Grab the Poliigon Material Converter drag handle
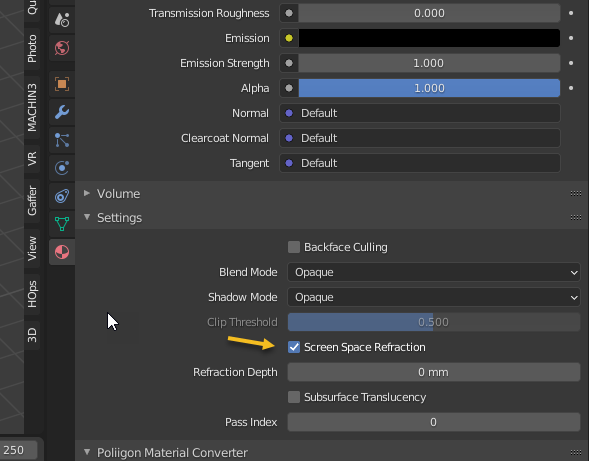 coord(575,452)
